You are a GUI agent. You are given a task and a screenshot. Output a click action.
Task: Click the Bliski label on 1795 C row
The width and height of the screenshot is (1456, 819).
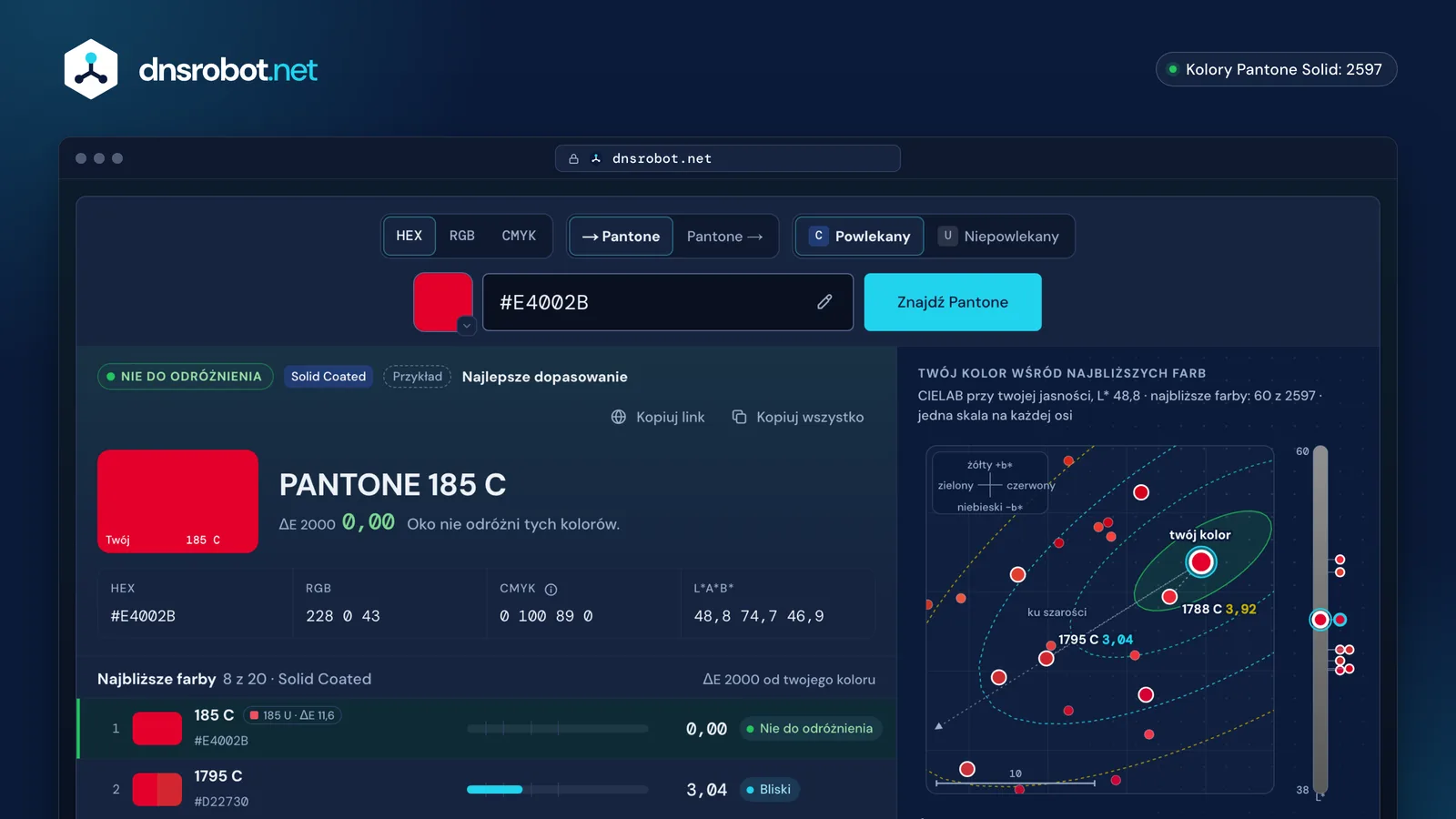[770, 789]
